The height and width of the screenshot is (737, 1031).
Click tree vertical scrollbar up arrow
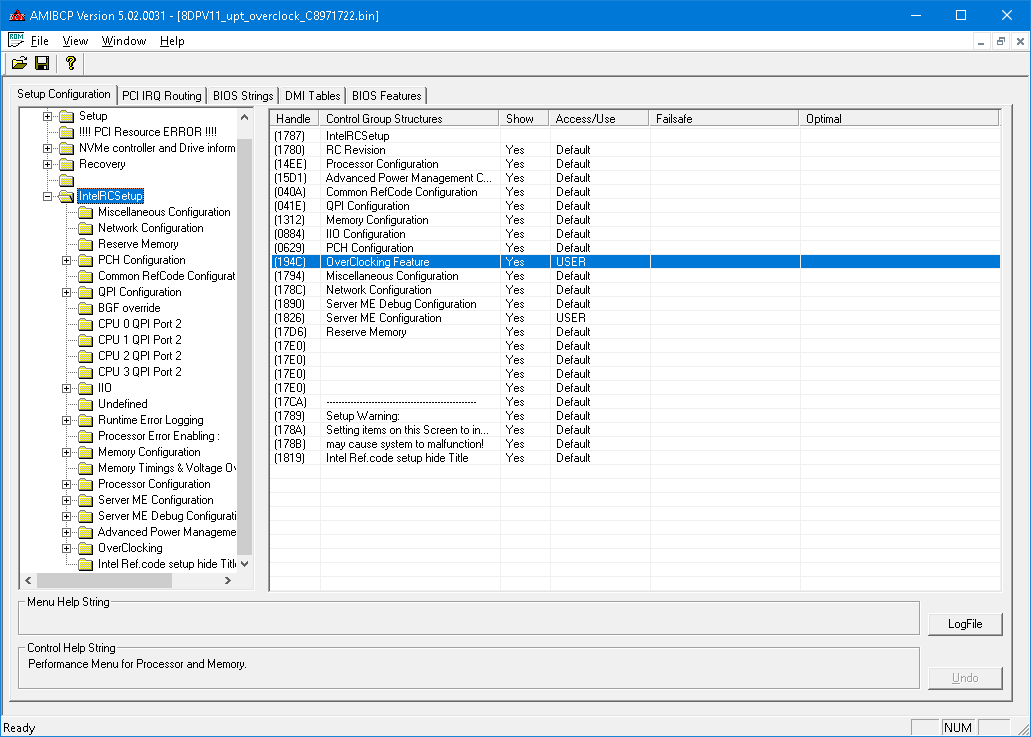click(245, 117)
